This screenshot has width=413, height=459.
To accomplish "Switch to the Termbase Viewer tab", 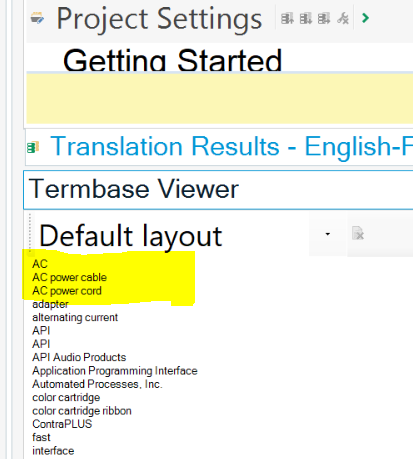I will (x=134, y=189).
